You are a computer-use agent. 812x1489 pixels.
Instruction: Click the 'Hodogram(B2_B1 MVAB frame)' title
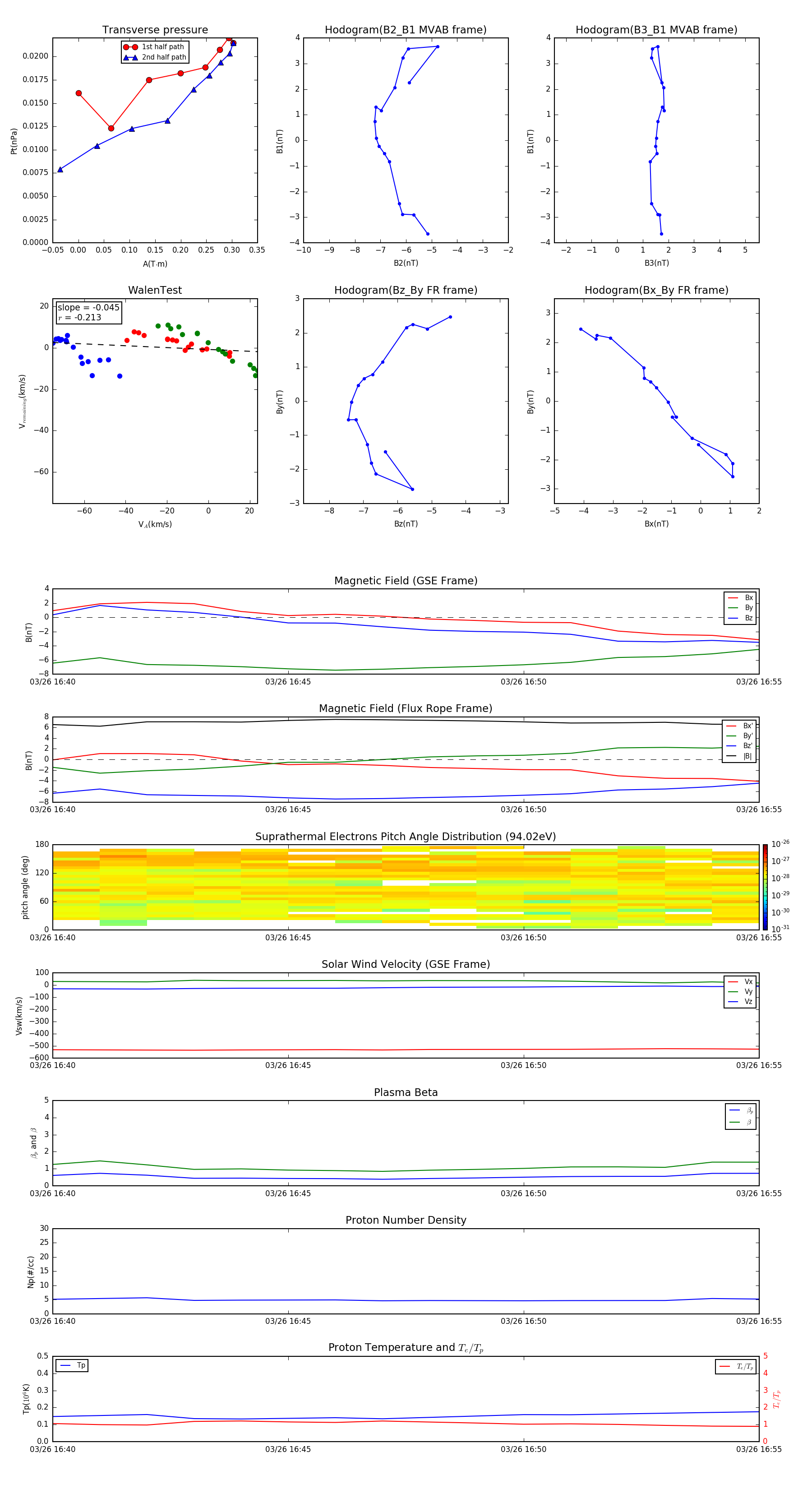[406, 30]
